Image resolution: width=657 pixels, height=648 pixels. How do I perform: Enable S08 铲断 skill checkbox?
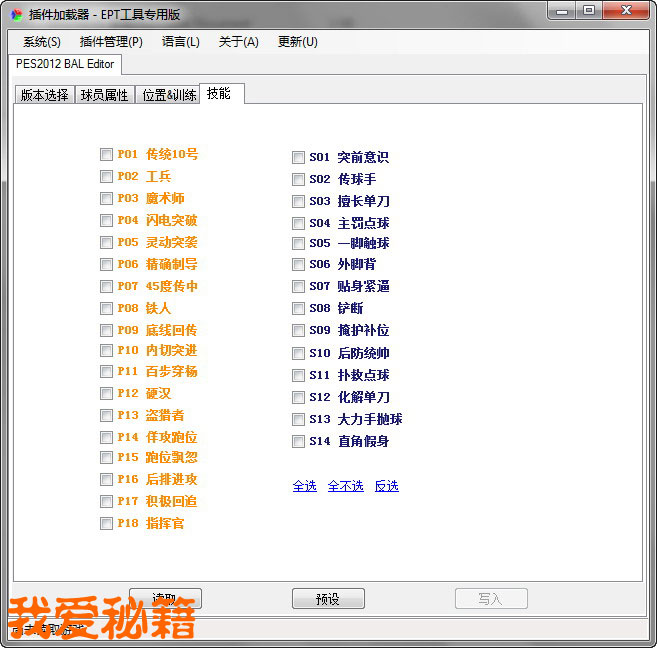298,308
